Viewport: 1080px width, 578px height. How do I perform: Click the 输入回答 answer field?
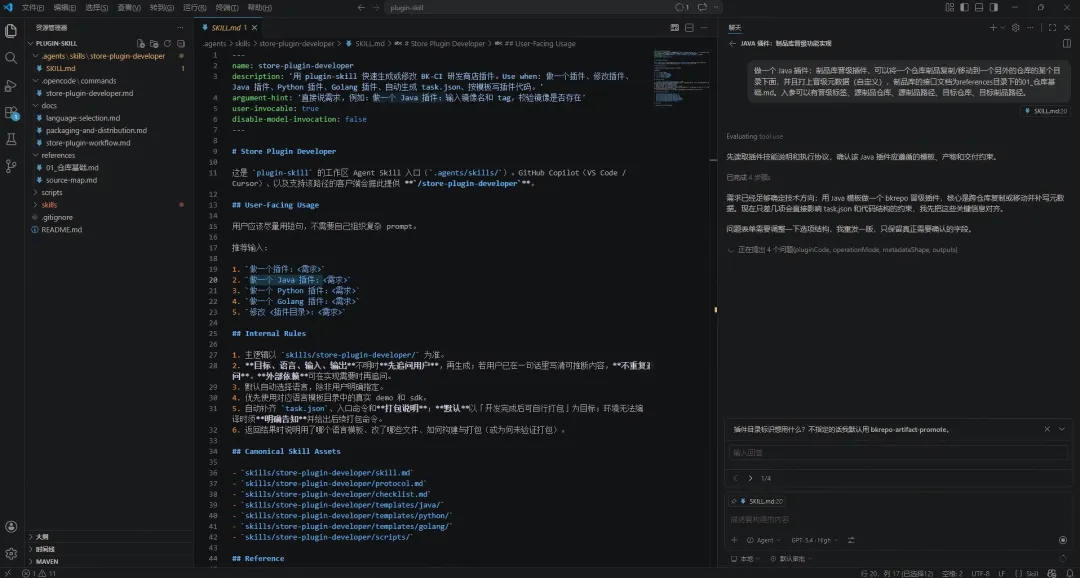coord(898,453)
